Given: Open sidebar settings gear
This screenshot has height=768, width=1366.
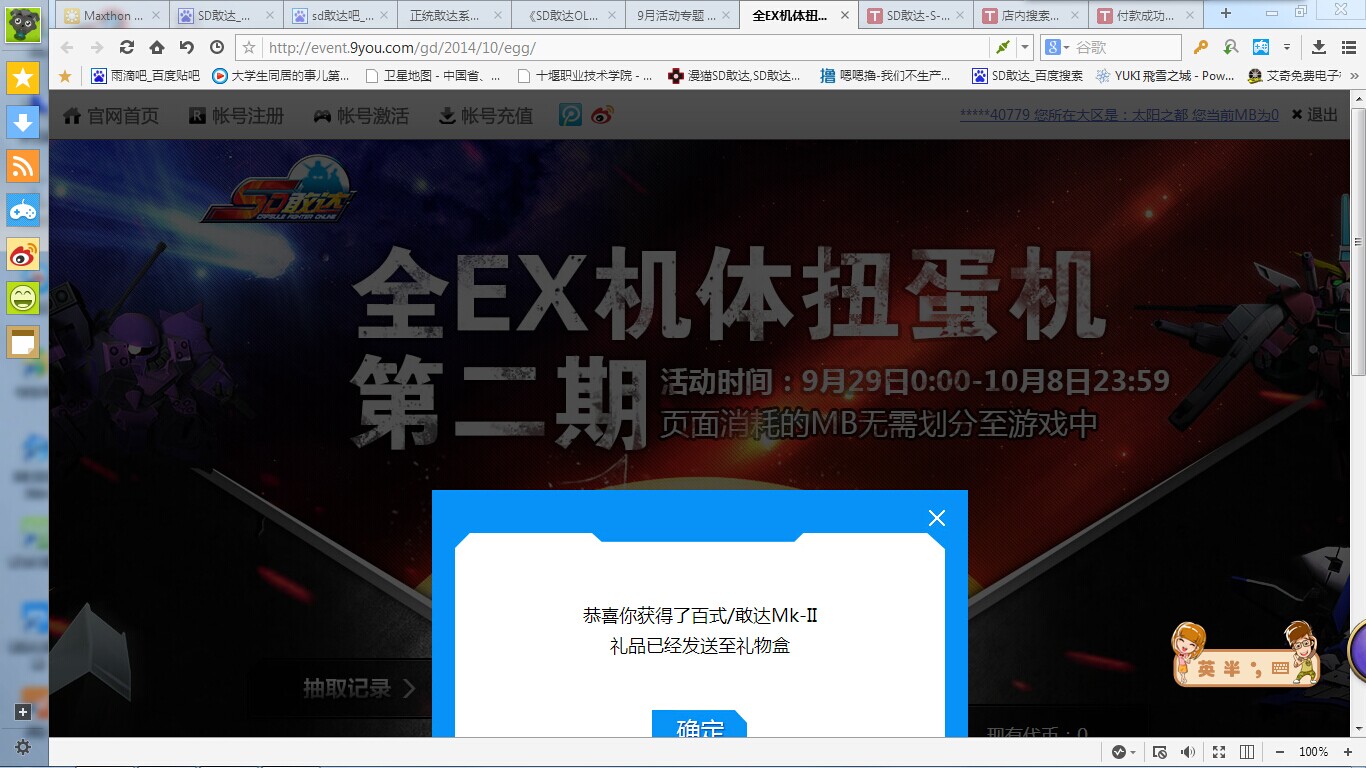Looking at the screenshot, I should [x=23, y=747].
